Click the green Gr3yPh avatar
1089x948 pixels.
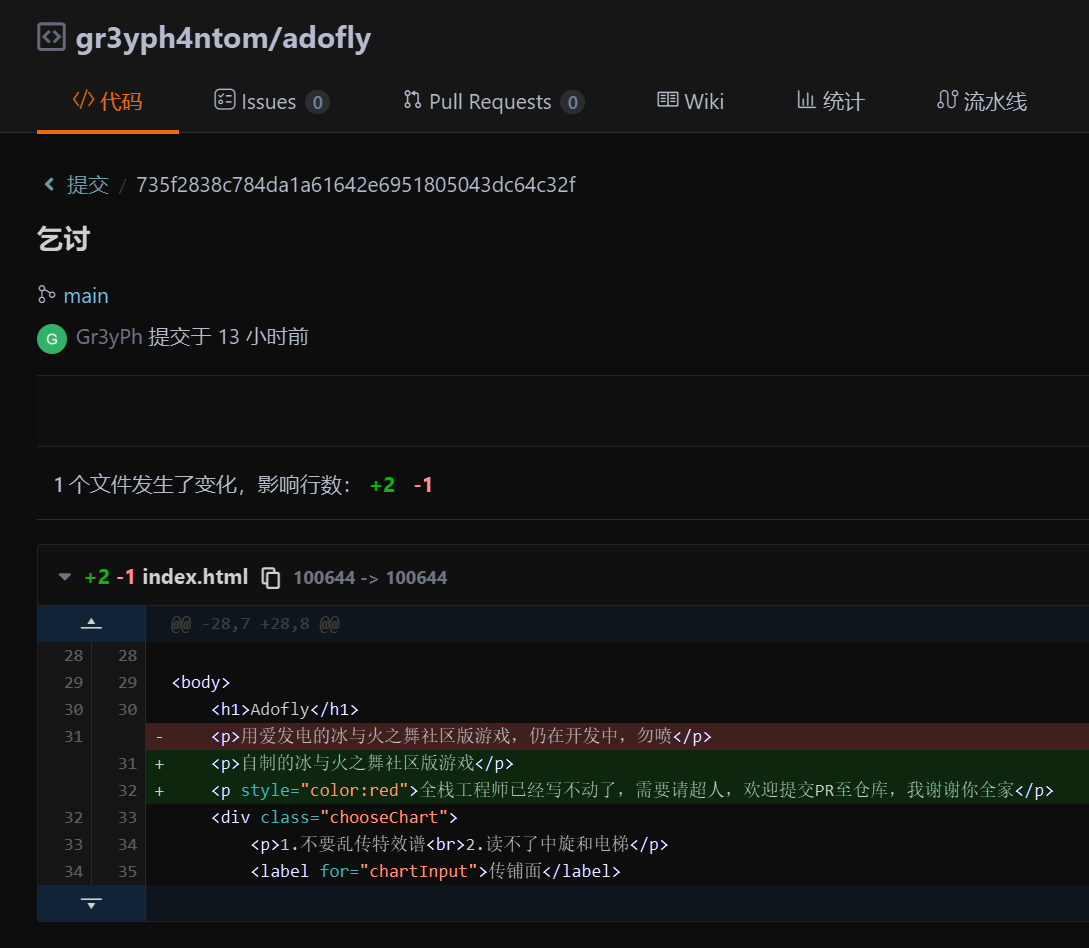52,338
